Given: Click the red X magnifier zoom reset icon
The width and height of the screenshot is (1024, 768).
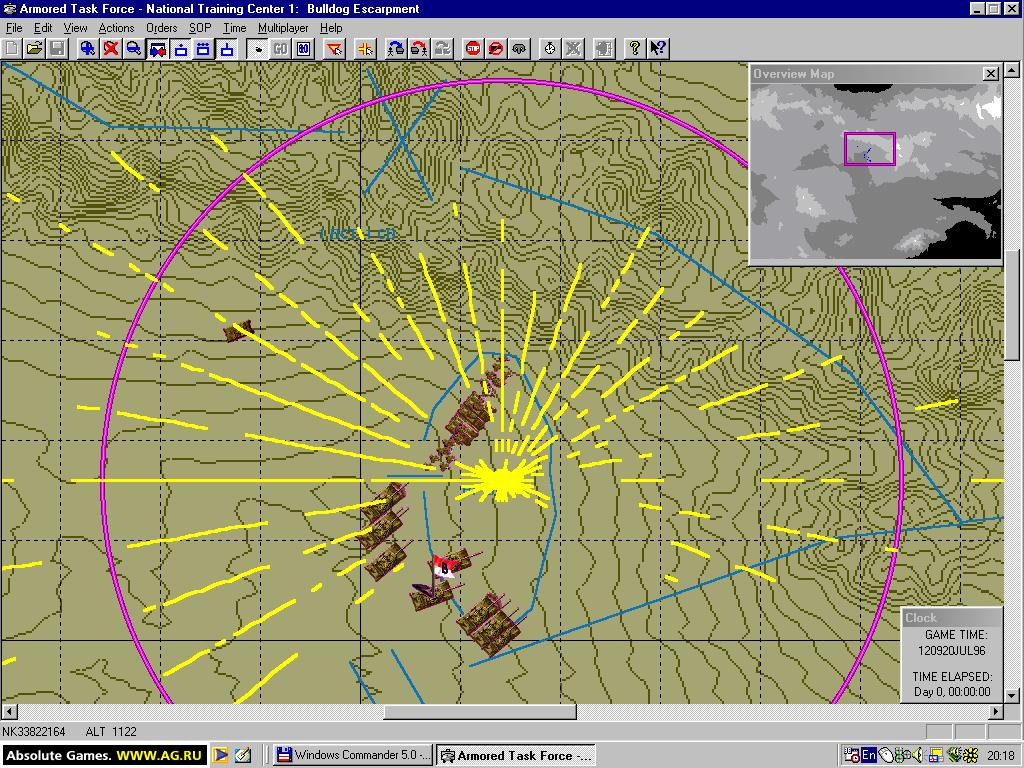Looking at the screenshot, I should pos(110,48).
